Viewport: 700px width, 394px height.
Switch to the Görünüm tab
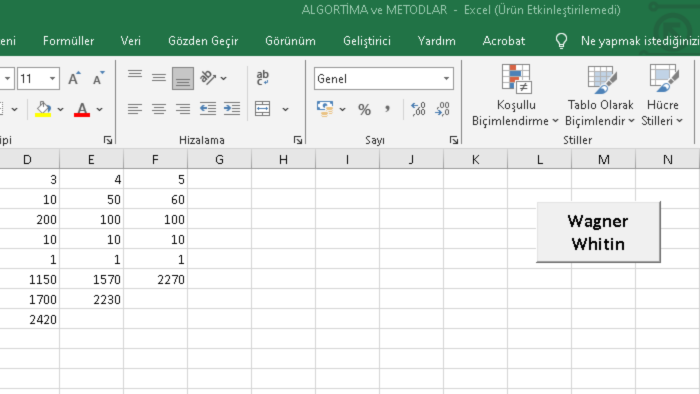pos(290,41)
